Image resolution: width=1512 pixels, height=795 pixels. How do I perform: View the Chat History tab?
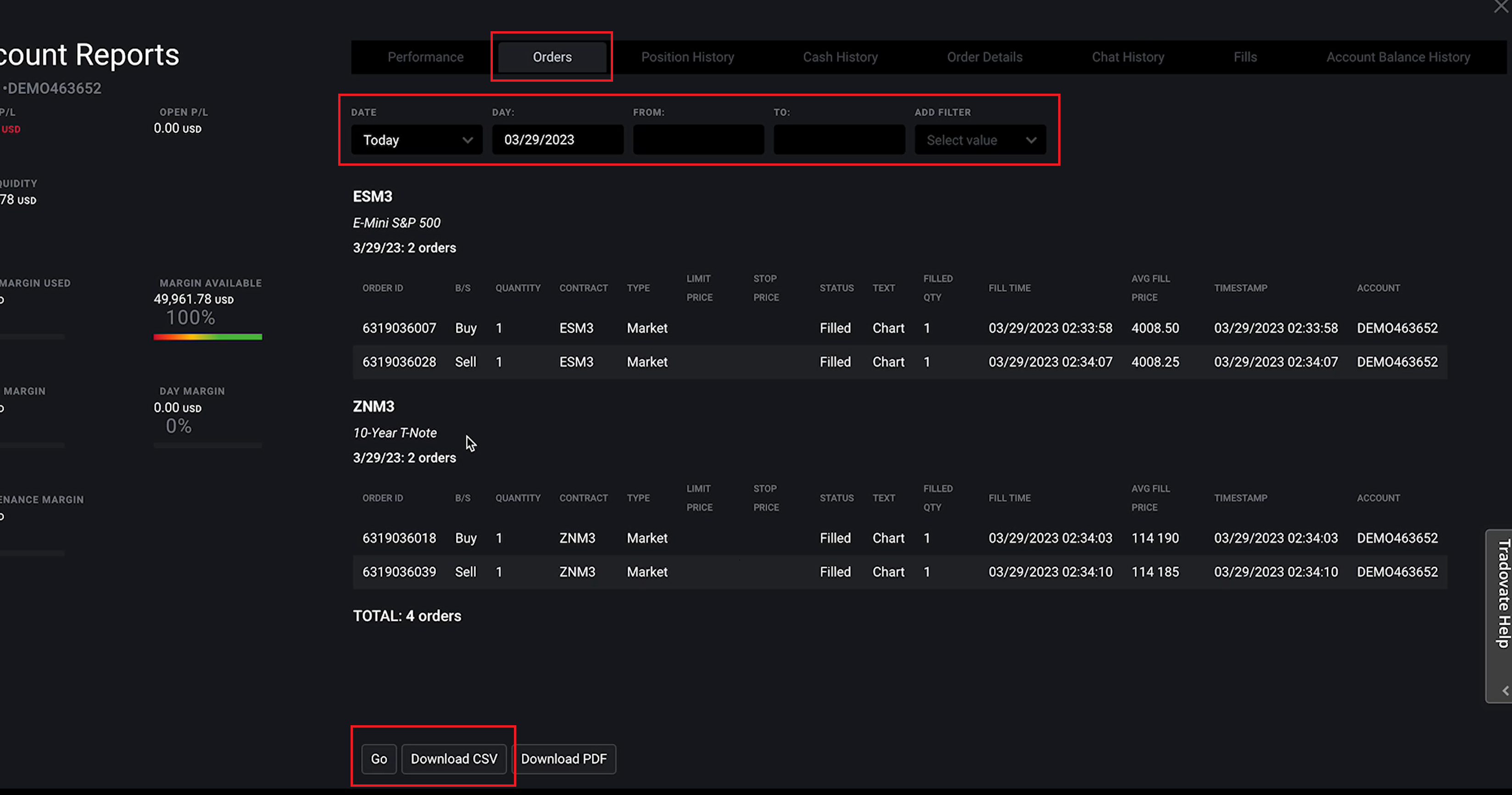[1127, 57]
